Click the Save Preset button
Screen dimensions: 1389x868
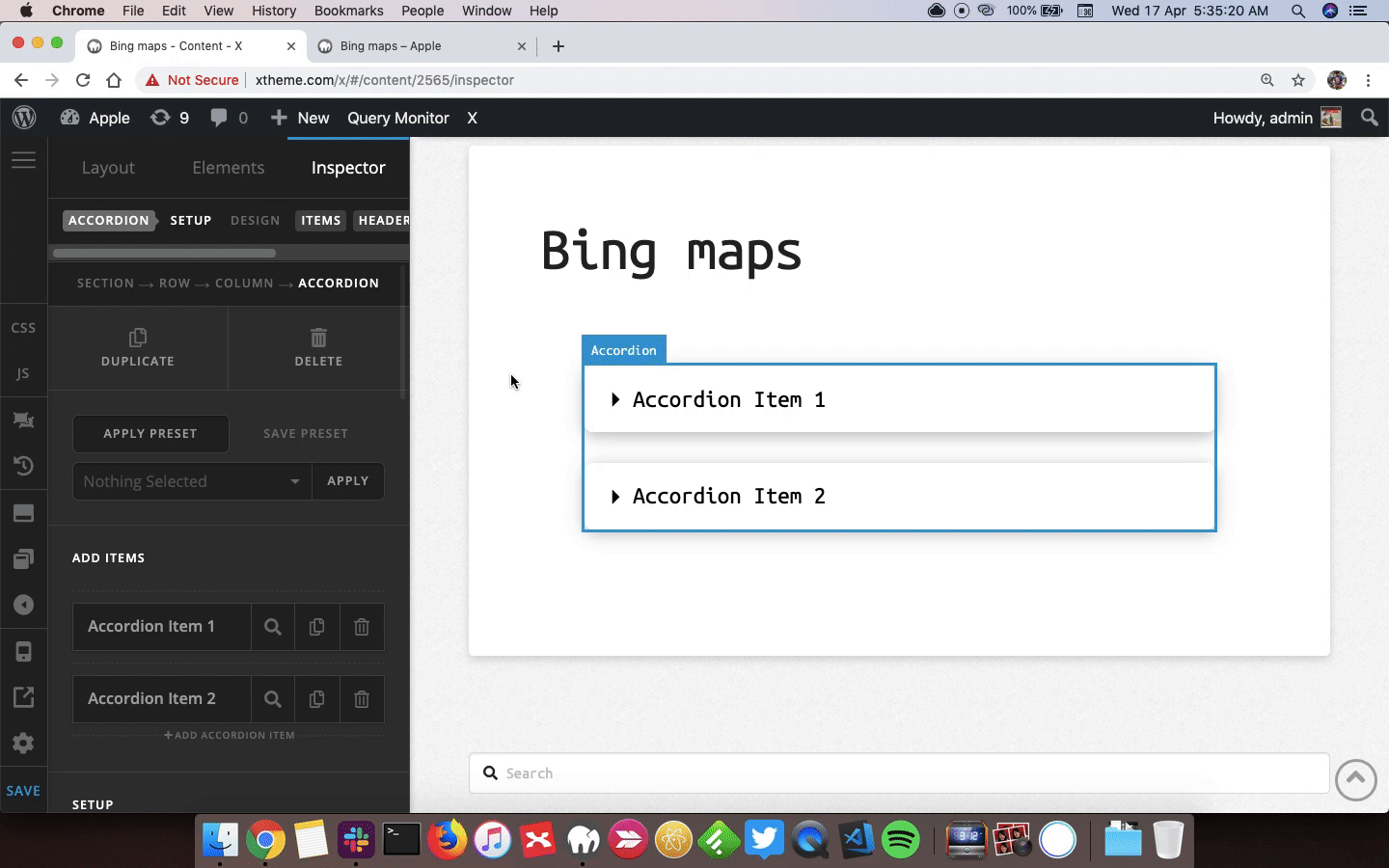tap(306, 434)
